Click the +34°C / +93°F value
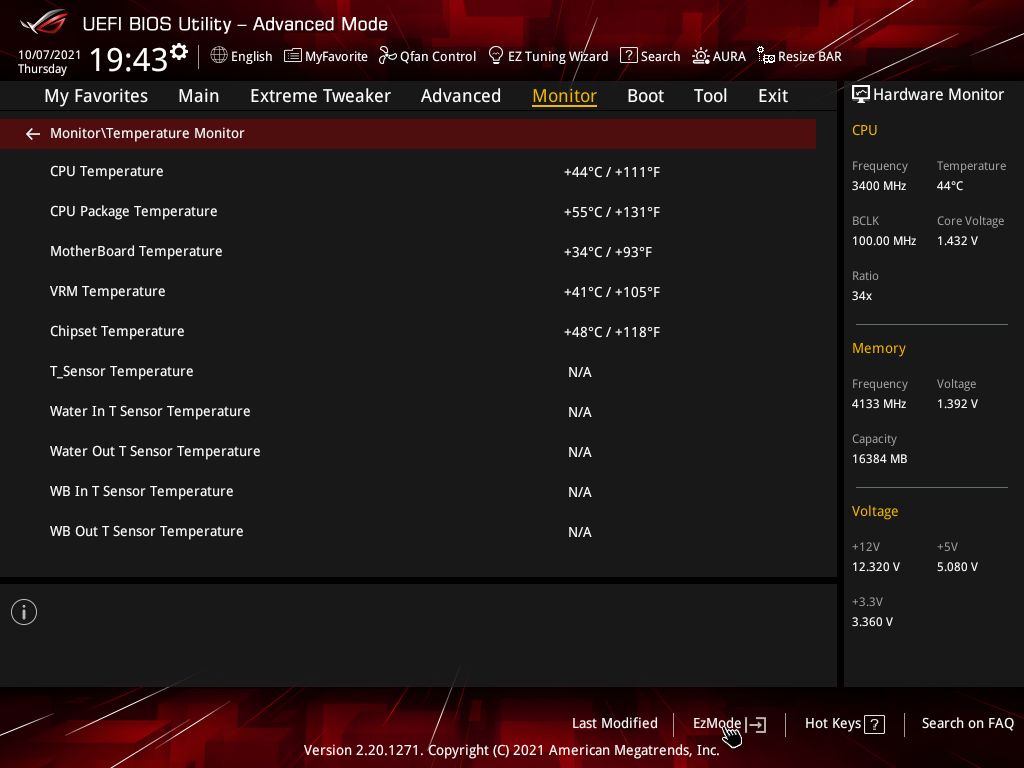 point(608,252)
